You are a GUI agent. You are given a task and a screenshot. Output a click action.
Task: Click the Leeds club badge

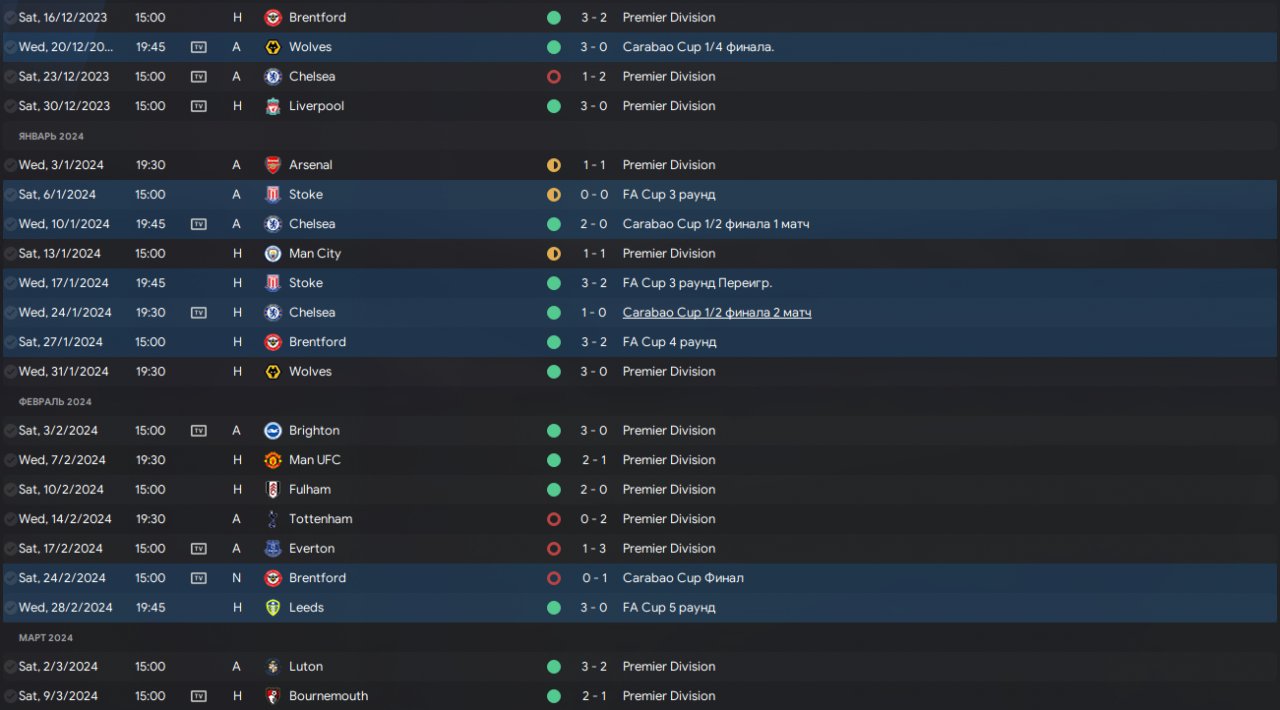[x=273, y=608]
